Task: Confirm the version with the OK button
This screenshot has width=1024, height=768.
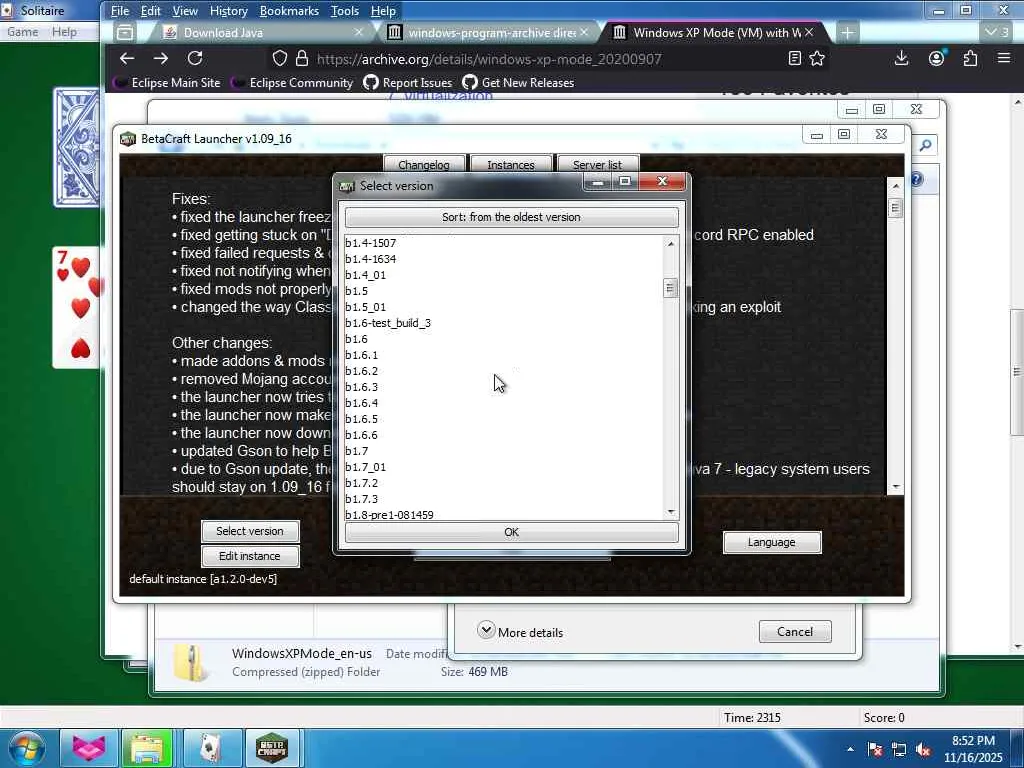Action: 511,532
